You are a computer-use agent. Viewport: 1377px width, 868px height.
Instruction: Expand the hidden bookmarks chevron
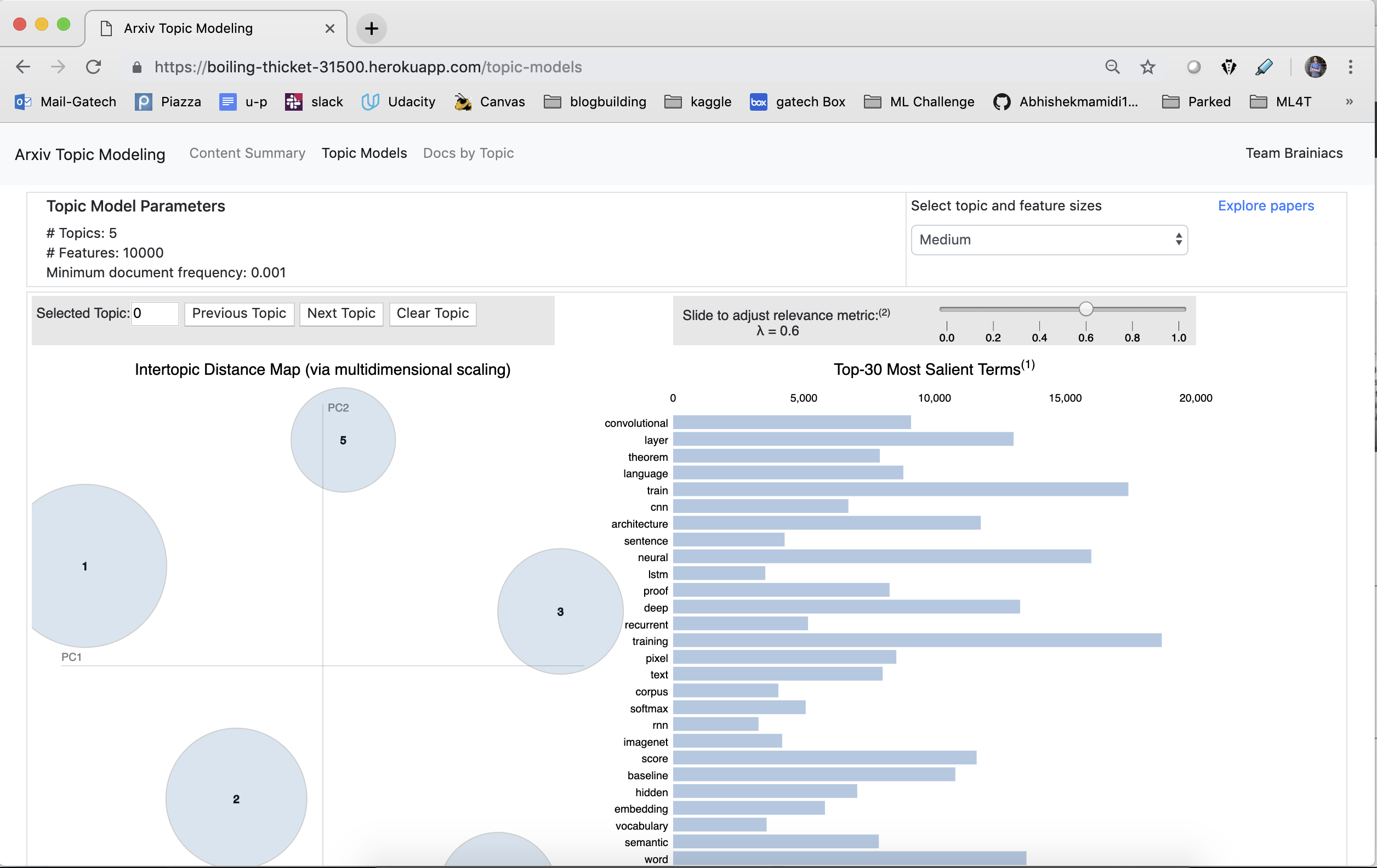click(x=1349, y=102)
